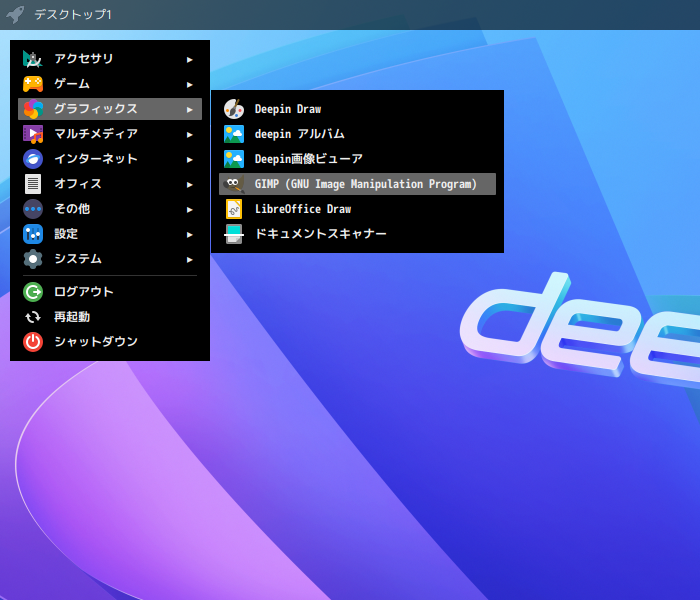Click the アクセサリ category icon
Image resolution: width=700 pixels, height=600 pixels.
point(33,59)
